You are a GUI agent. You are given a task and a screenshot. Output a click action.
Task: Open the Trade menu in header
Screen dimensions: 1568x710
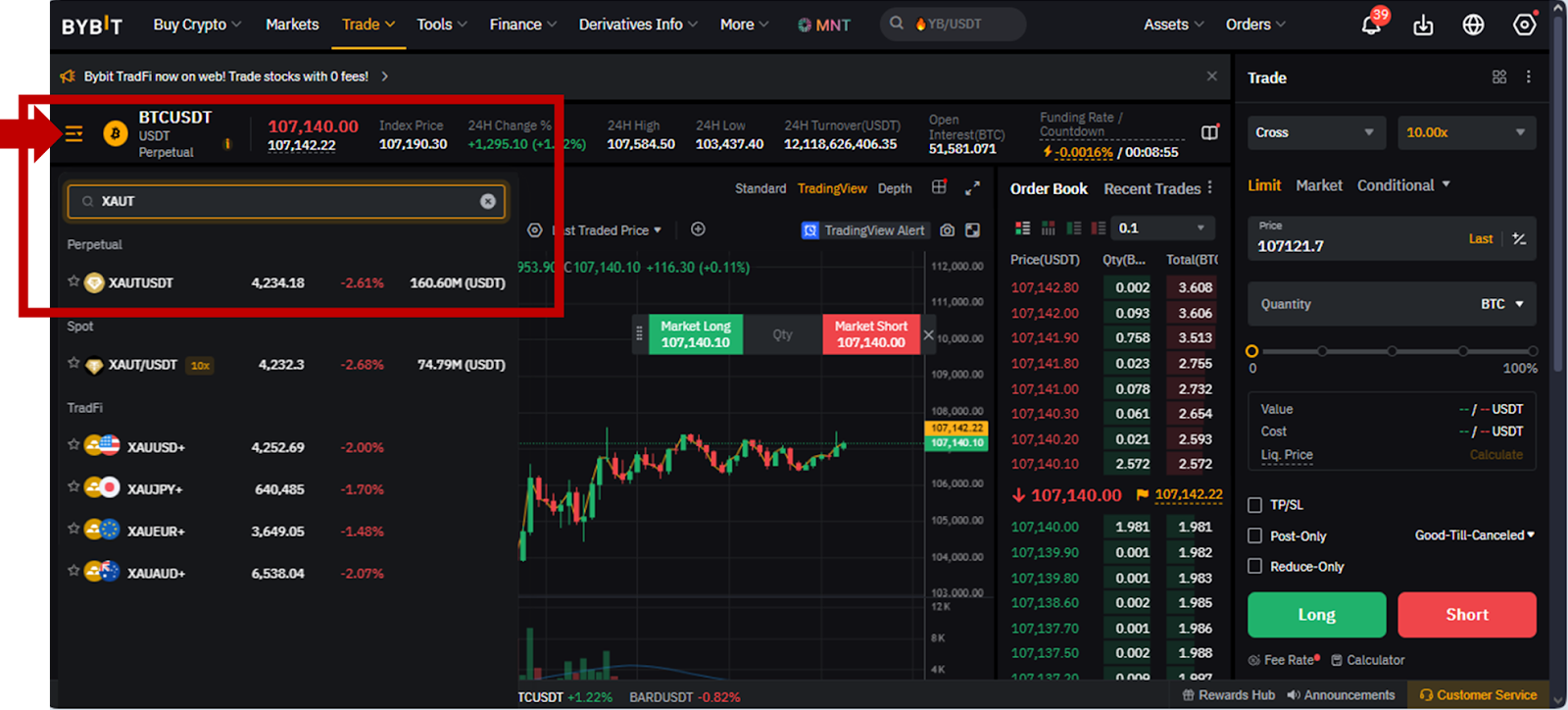tap(368, 25)
